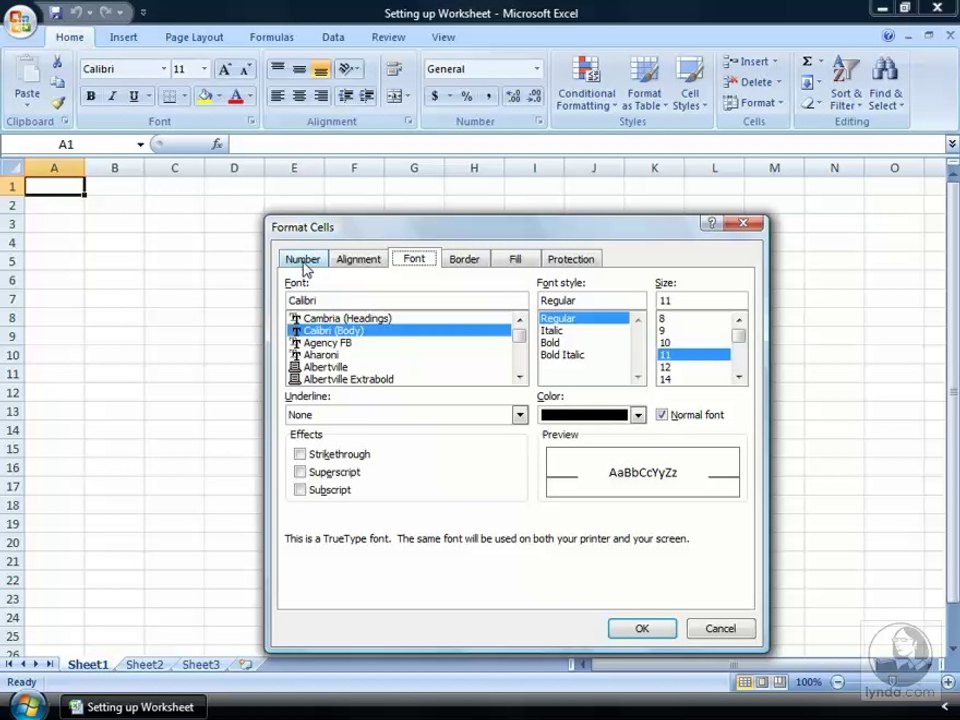The image size is (960, 720).
Task: Switch to the Border tab in dialog
Action: tap(464, 259)
